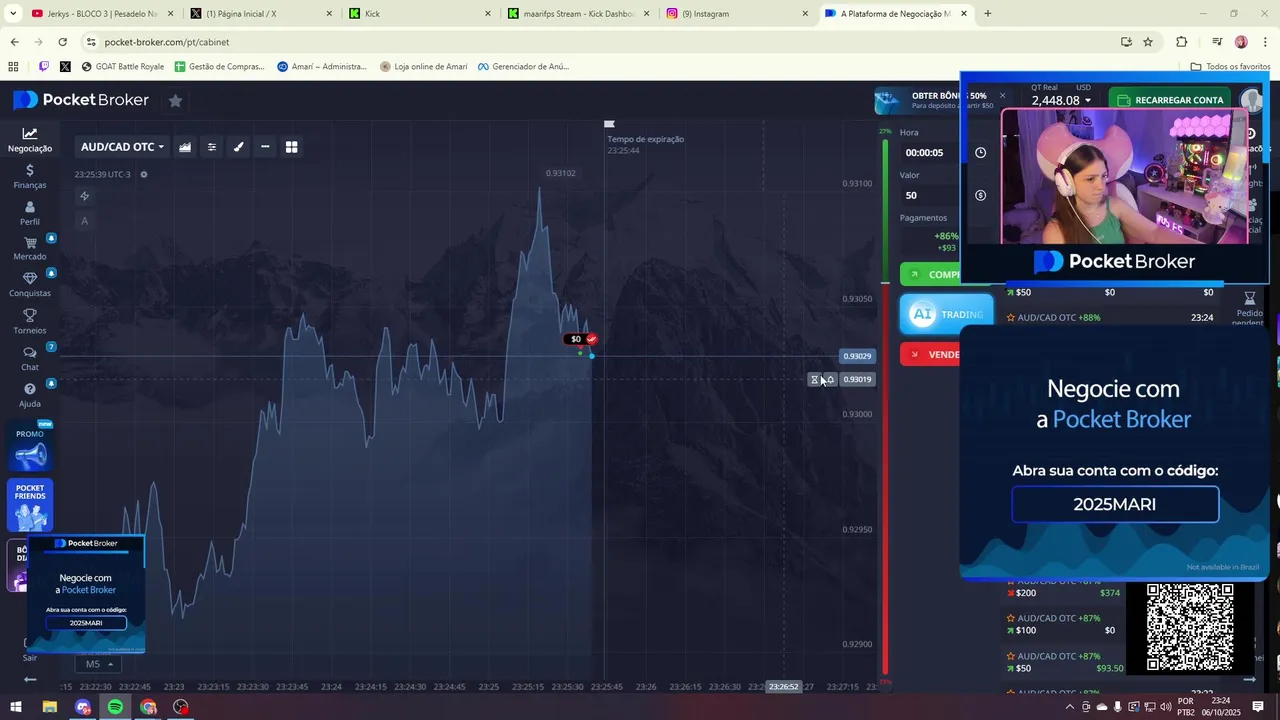Click the bell alert icon near price label
Image resolution: width=1280 pixels, height=720 pixels.
coord(829,379)
